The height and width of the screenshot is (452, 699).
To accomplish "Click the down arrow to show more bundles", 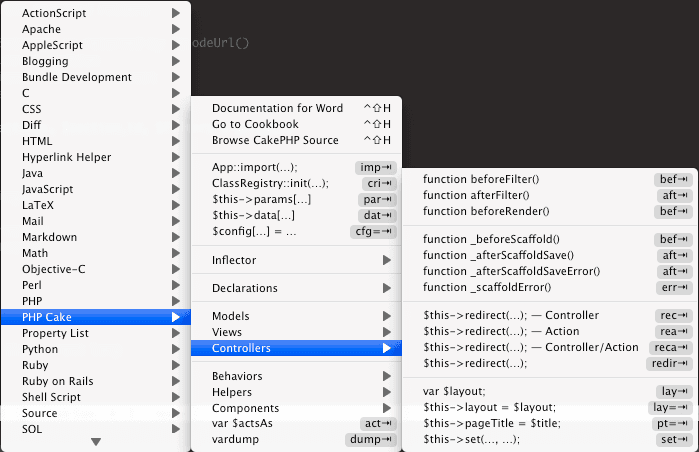I will click(x=96, y=442).
